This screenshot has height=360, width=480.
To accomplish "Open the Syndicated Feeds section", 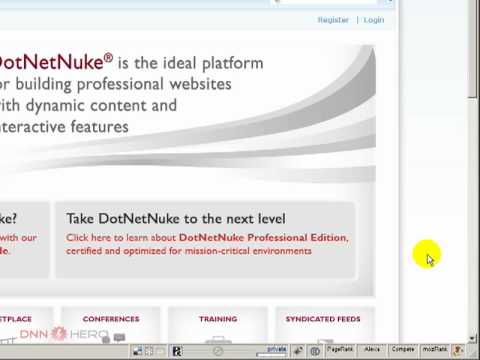I will (323, 319).
